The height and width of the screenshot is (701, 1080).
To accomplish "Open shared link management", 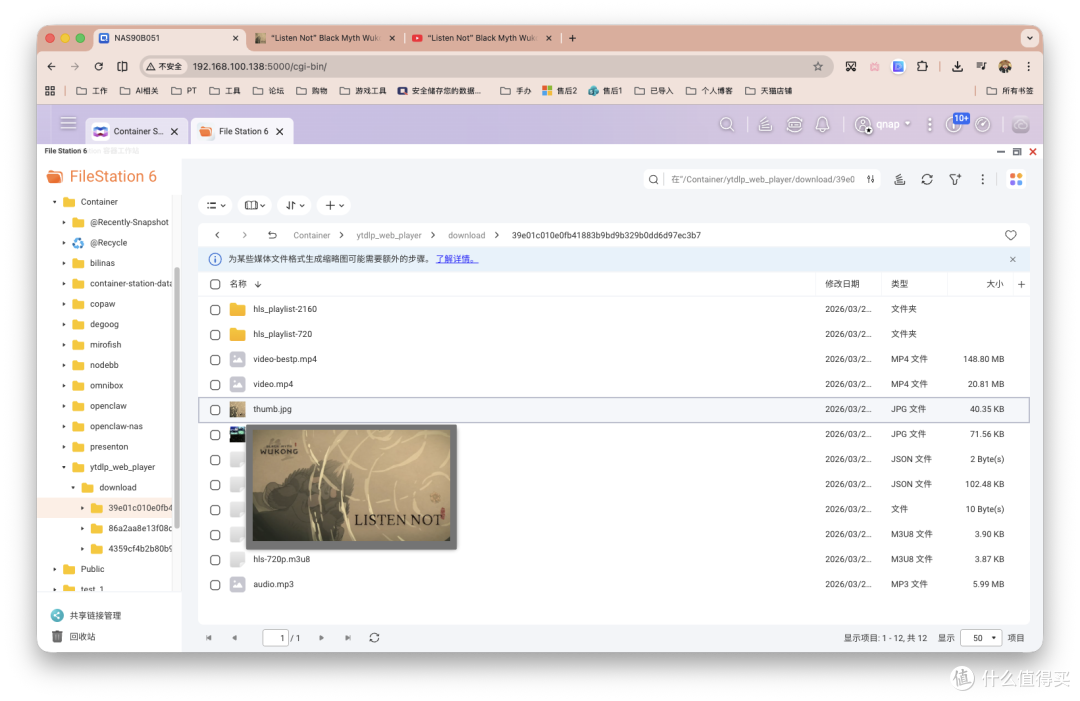I will (x=95, y=616).
